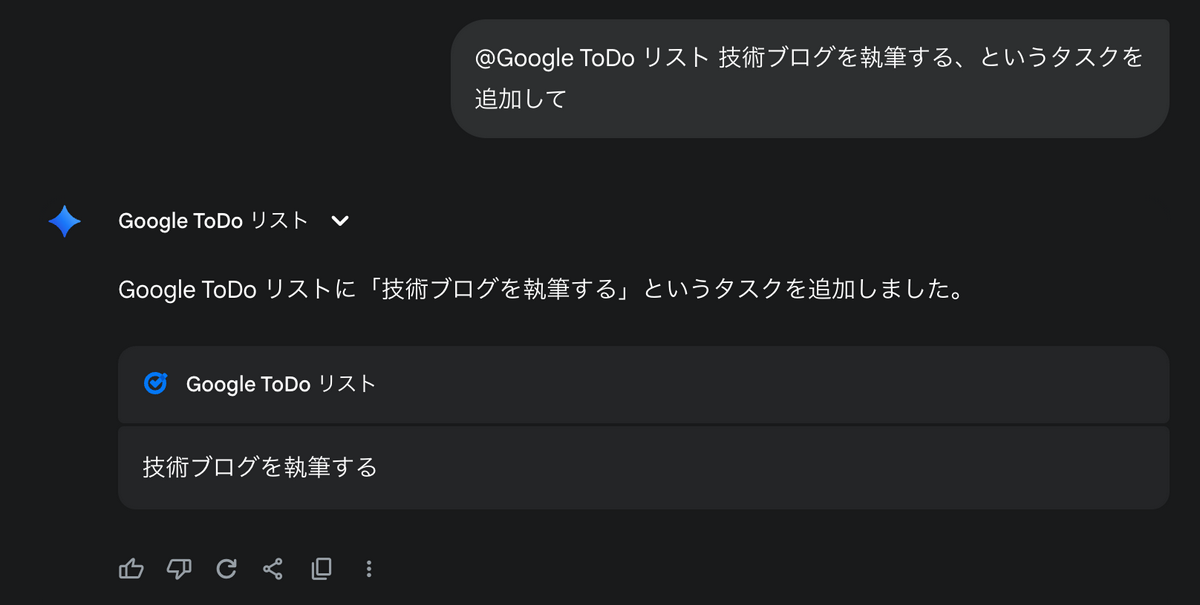Click the blue Gemini sparkle icon
This screenshot has width=1200, height=605.
tap(65, 221)
